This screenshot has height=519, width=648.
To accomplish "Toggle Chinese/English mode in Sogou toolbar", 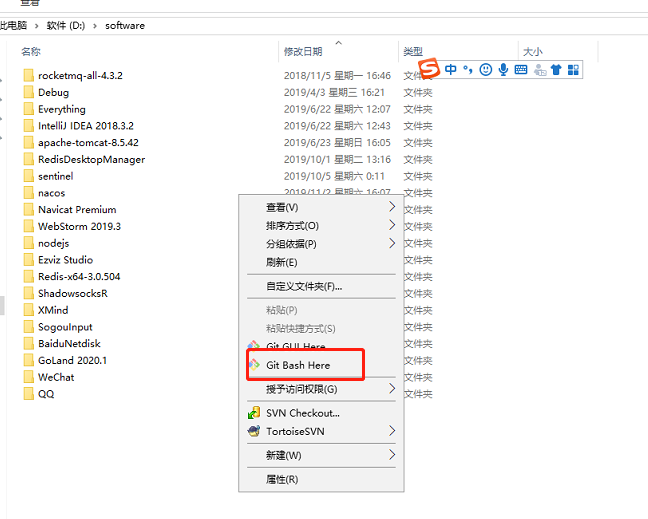I will click(451, 70).
